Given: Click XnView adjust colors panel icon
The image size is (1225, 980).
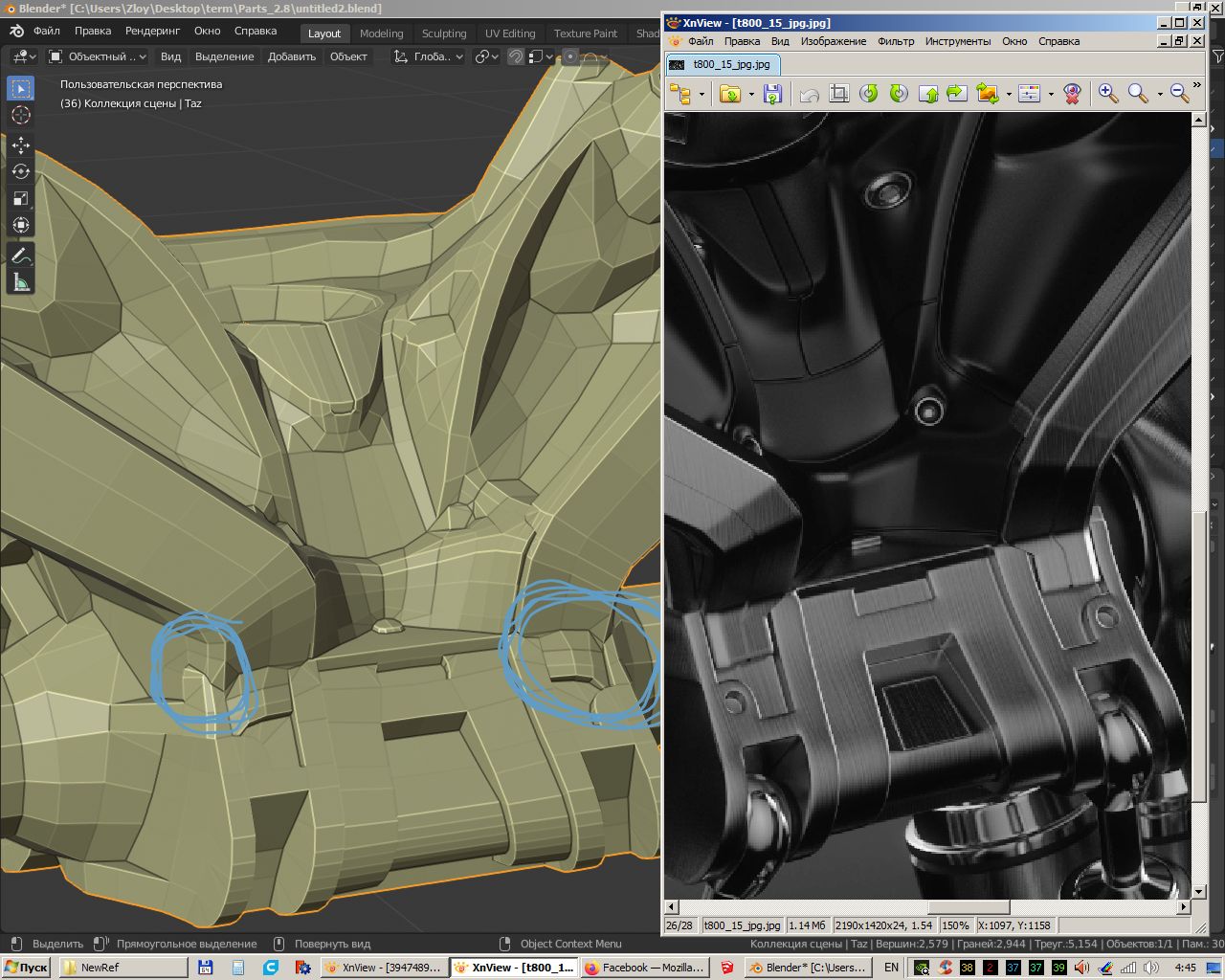Looking at the screenshot, I should (1029, 94).
